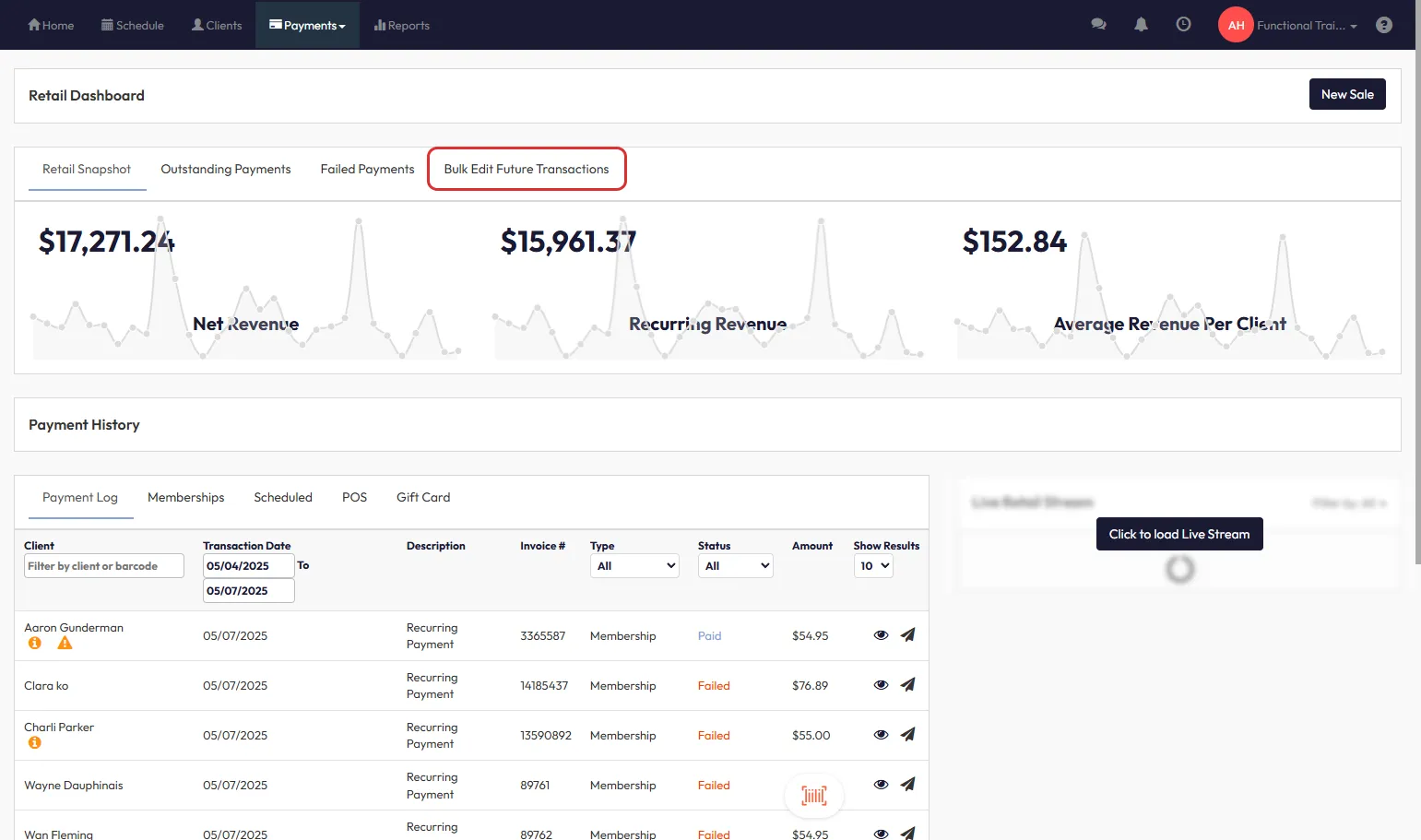Send Aaron Gunderman's invoice via paper plane

(x=907, y=635)
